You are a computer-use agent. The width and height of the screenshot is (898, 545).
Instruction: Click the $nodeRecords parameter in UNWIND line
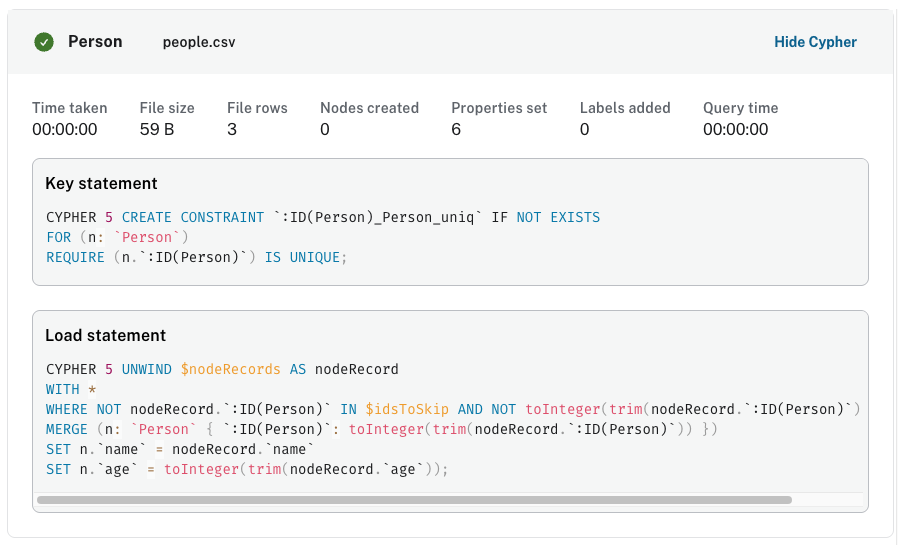(230, 369)
